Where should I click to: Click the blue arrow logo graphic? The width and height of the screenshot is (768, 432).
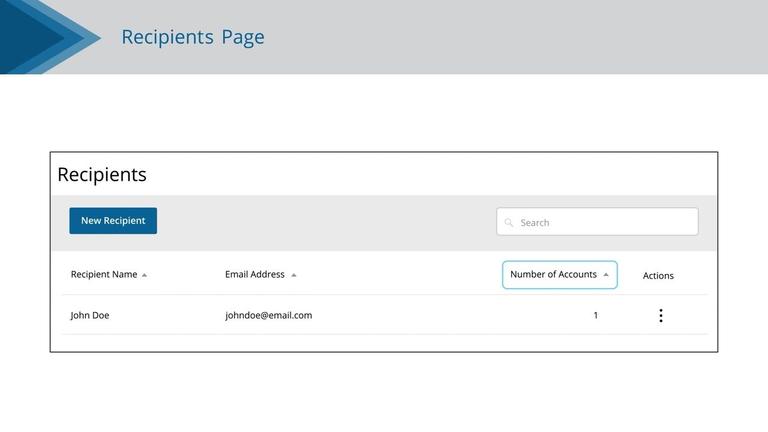pyautogui.click(x=50, y=37)
